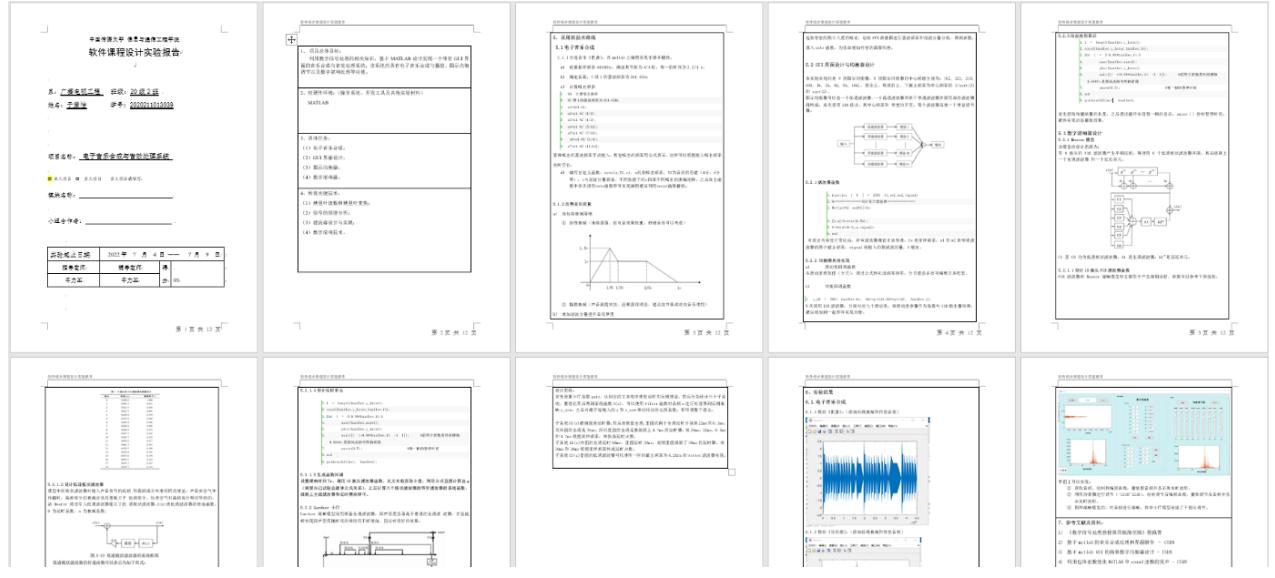The image size is (1275, 578).
Task: Tick the yellow-highlighted checkbox on the cover page
Action: pyautogui.click(x=50, y=178)
